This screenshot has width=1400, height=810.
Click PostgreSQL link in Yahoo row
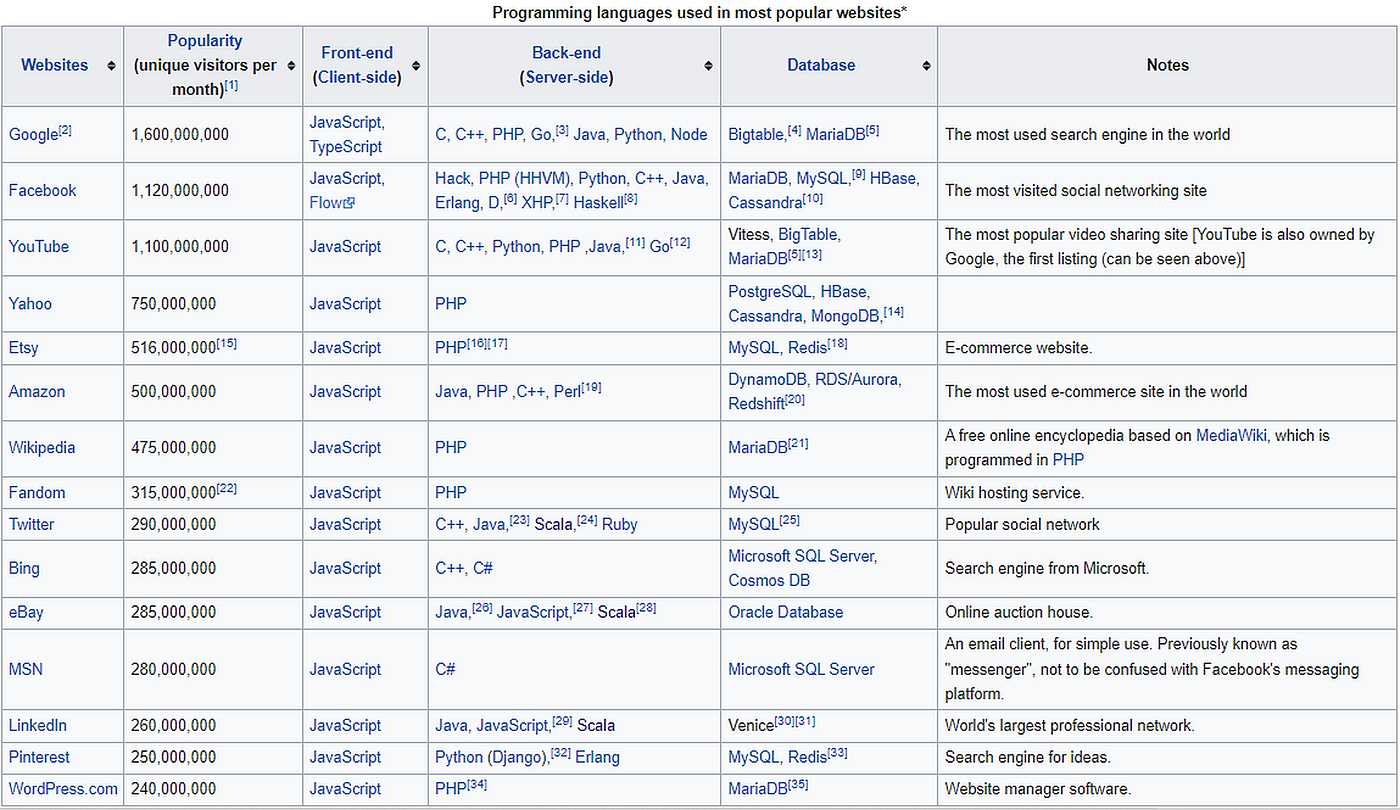click(x=768, y=292)
